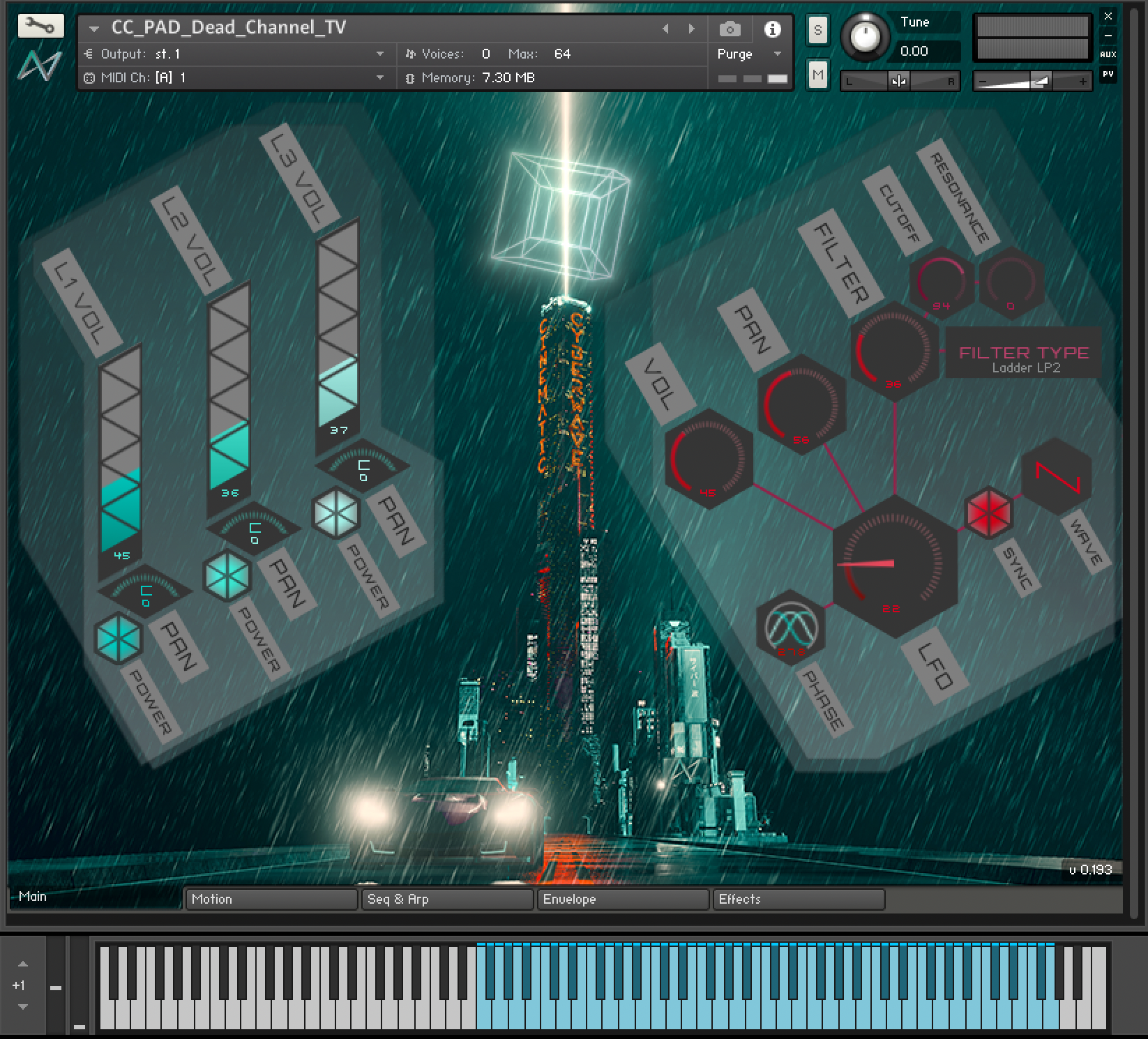Disable the red LFO sync hexagon
Screen dimensions: 1148x1039
pyautogui.click(x=988, y=513)
